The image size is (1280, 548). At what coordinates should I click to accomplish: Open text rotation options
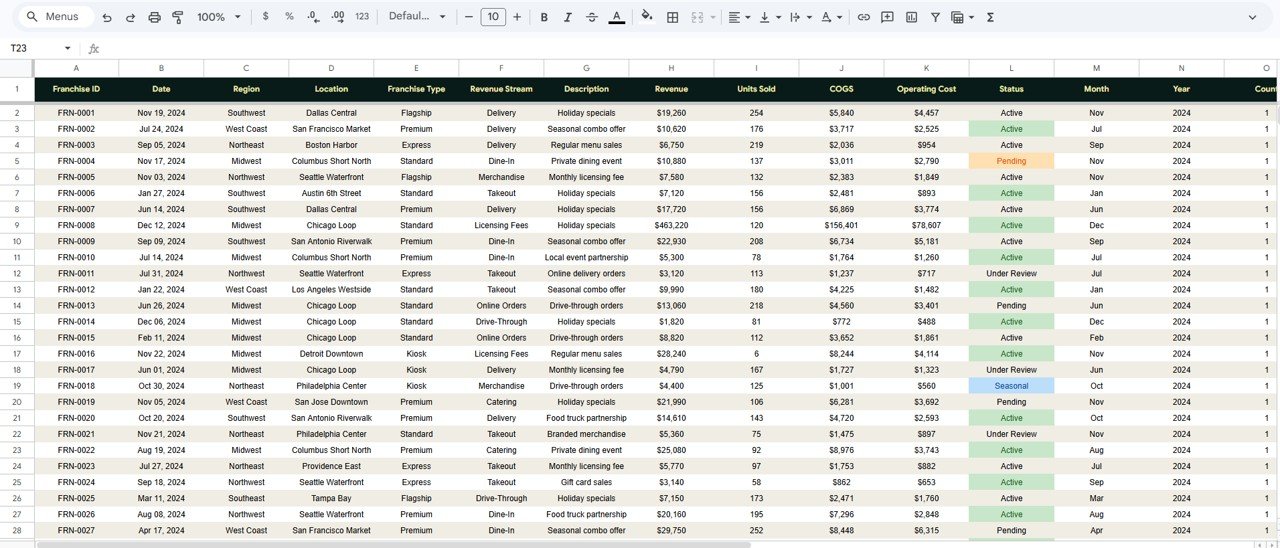(831, 17)
